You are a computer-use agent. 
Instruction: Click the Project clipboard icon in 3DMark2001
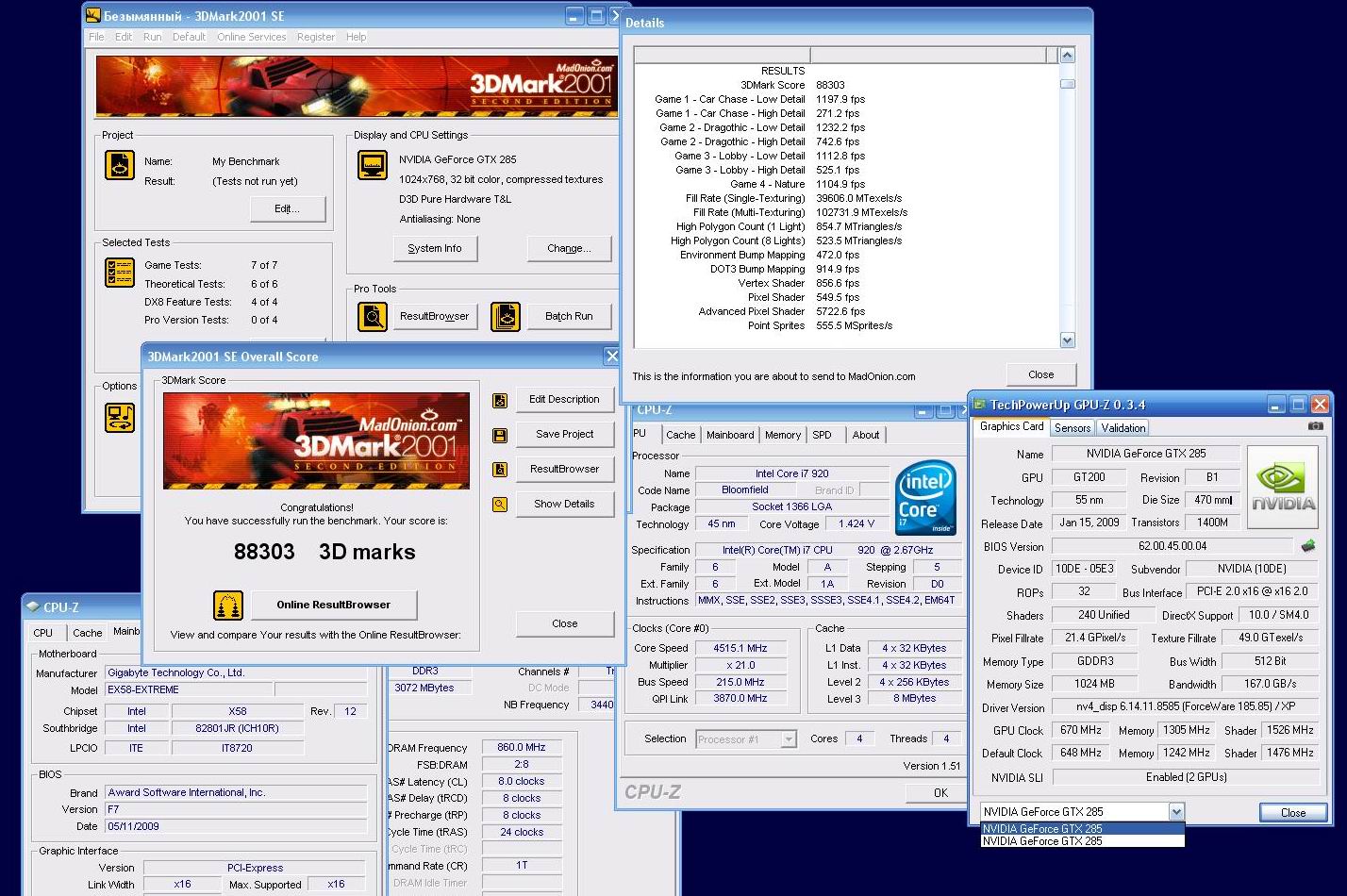[120, 165]
